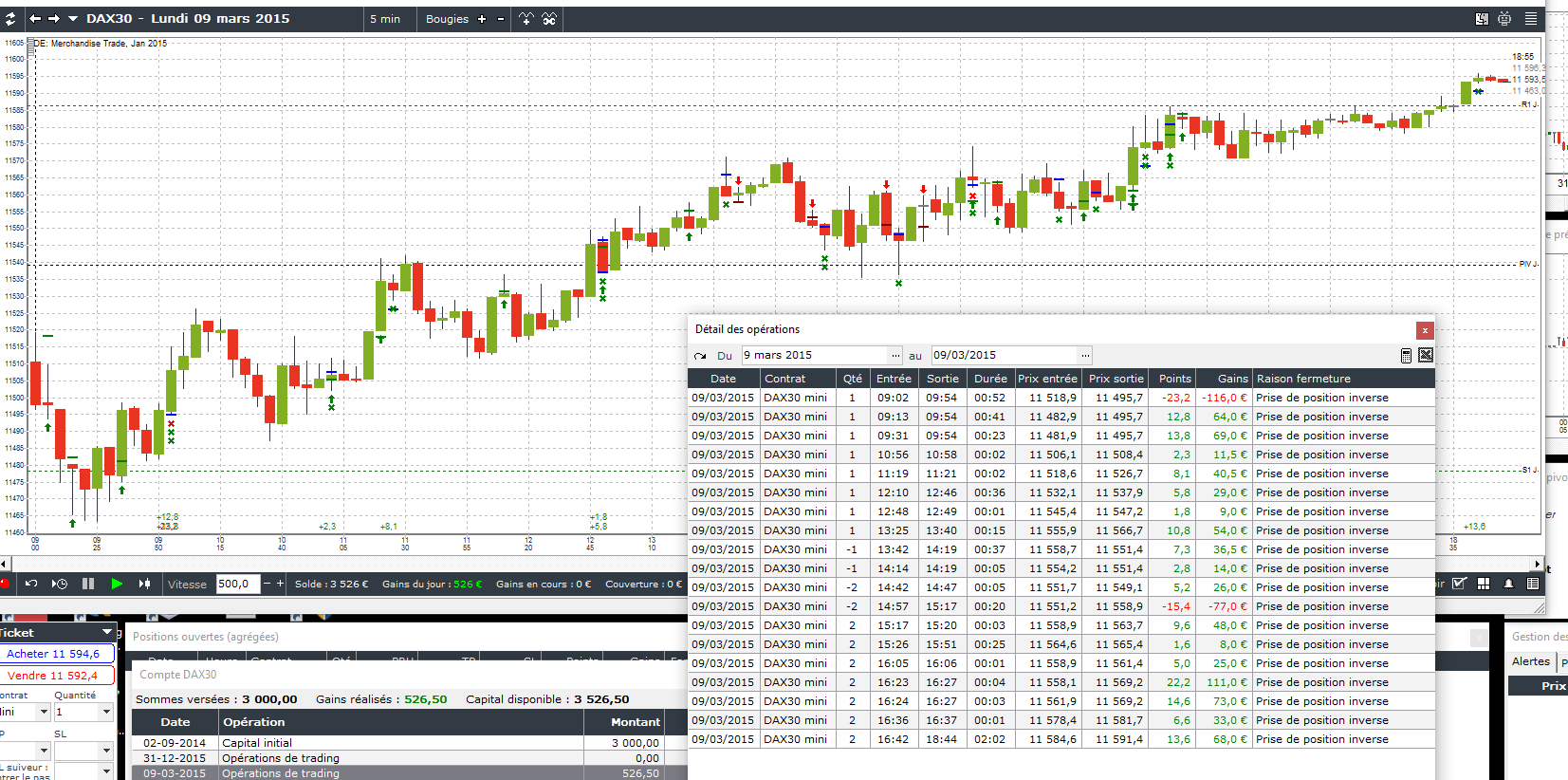Image resolution: width=1568 pixels, height=780 pixels.
Task: Click the Acheter 11 594,6 buy button
Action: coord(57,654)
